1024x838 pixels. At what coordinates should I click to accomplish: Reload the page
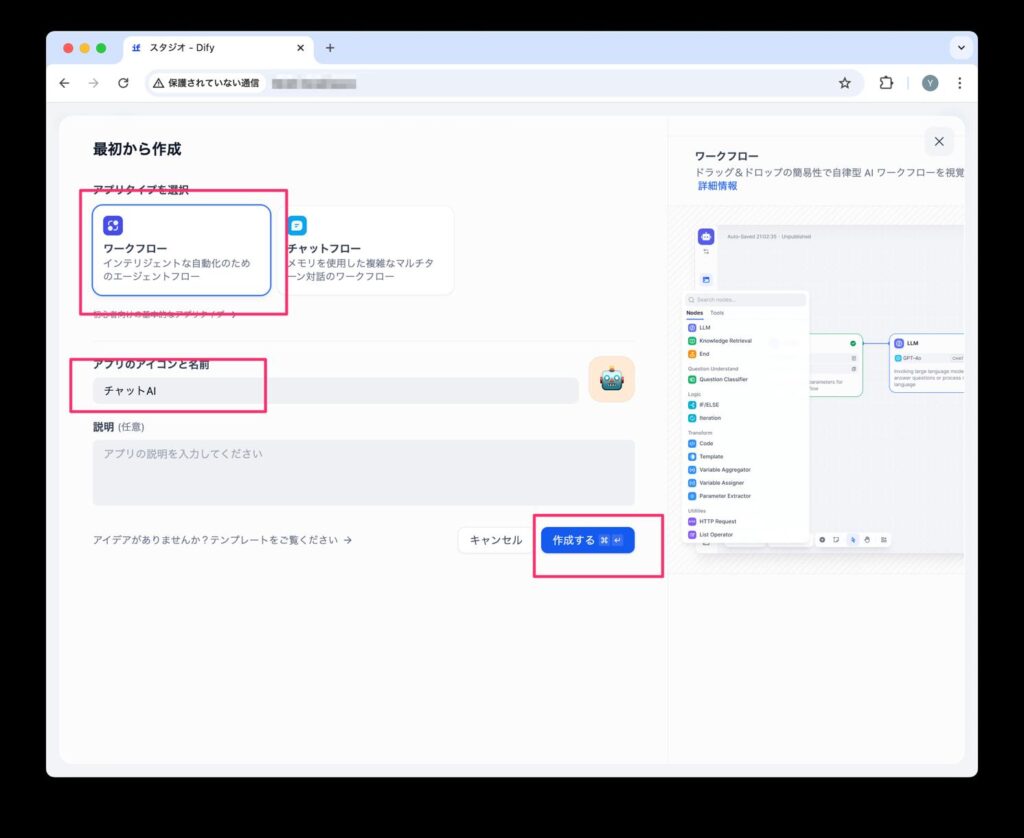(x=123, y=83)
